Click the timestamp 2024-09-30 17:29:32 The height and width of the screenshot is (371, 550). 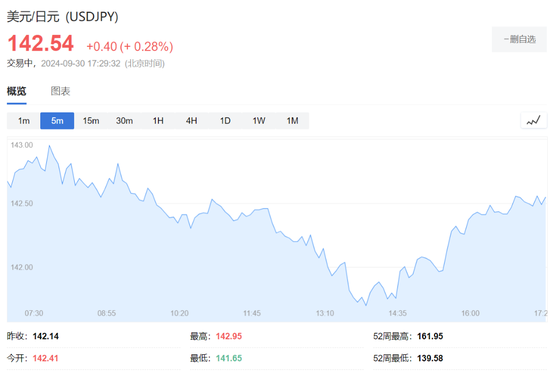[81, 63]
